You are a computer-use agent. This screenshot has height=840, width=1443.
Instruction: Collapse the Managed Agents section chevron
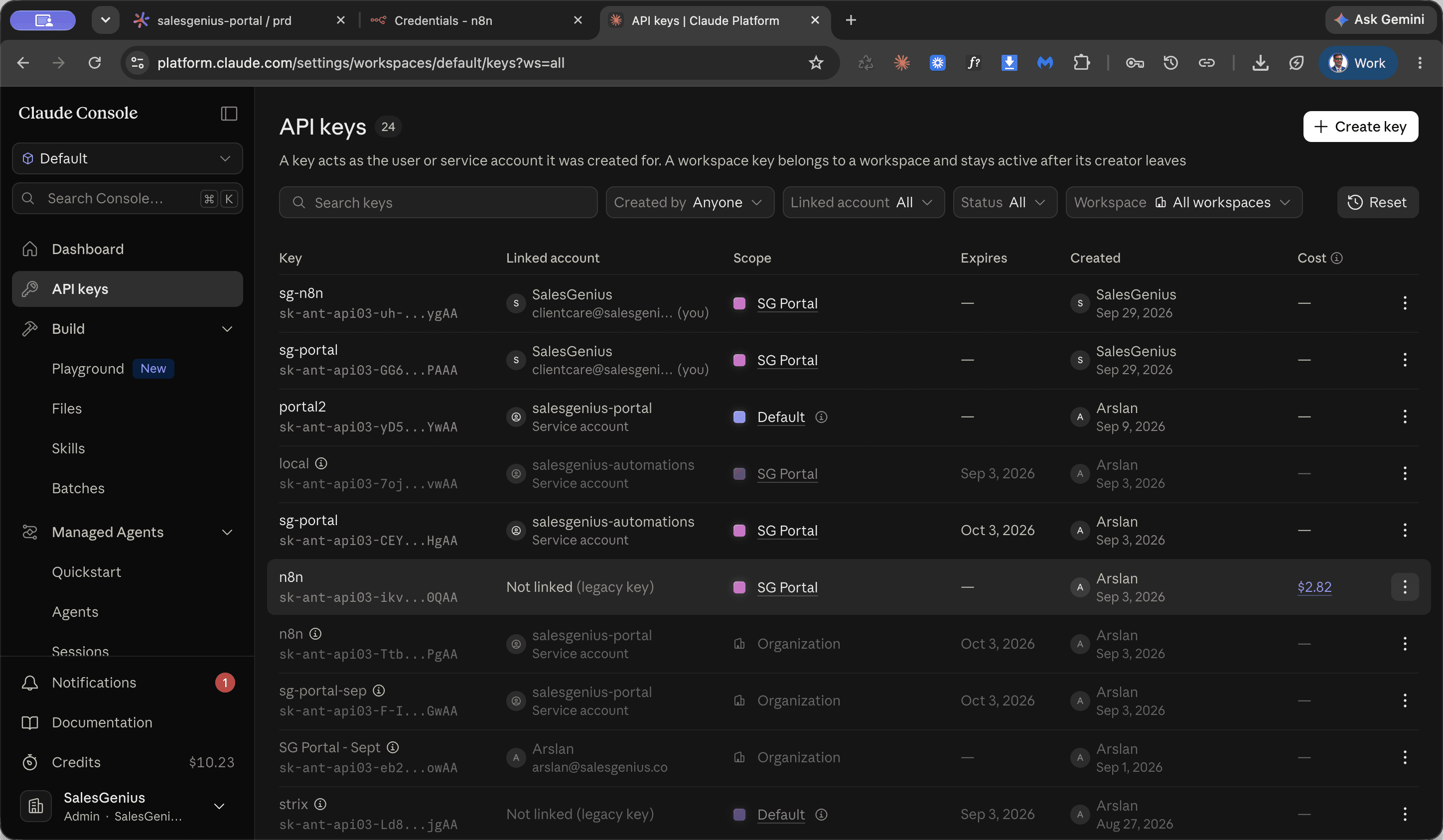click(x=227, y=533)
